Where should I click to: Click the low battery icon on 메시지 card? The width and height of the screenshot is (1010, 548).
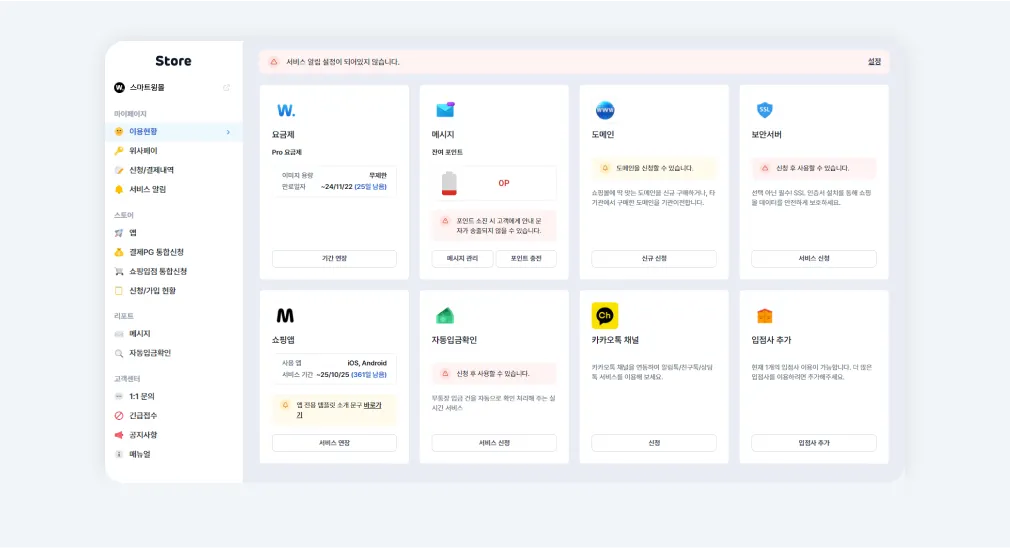(x=449, y=184)
